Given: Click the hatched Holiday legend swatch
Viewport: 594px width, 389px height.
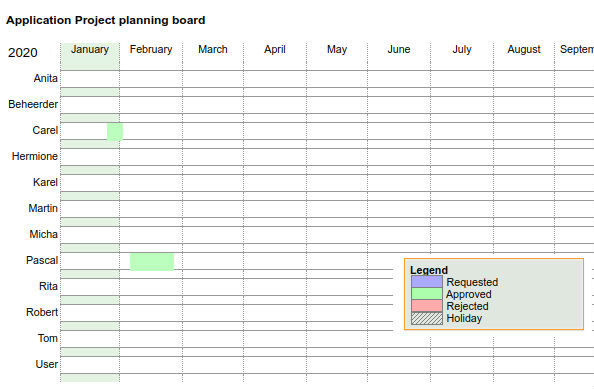Looking at the screenshot, I should tap(427, 318).
